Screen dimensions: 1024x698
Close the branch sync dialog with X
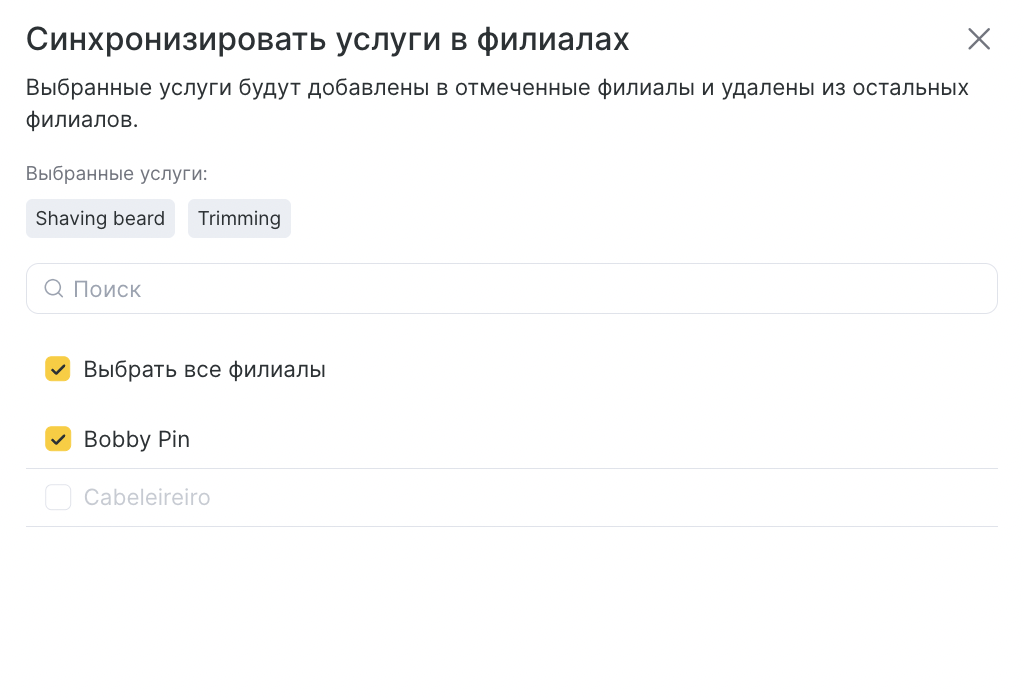[978, 39]
